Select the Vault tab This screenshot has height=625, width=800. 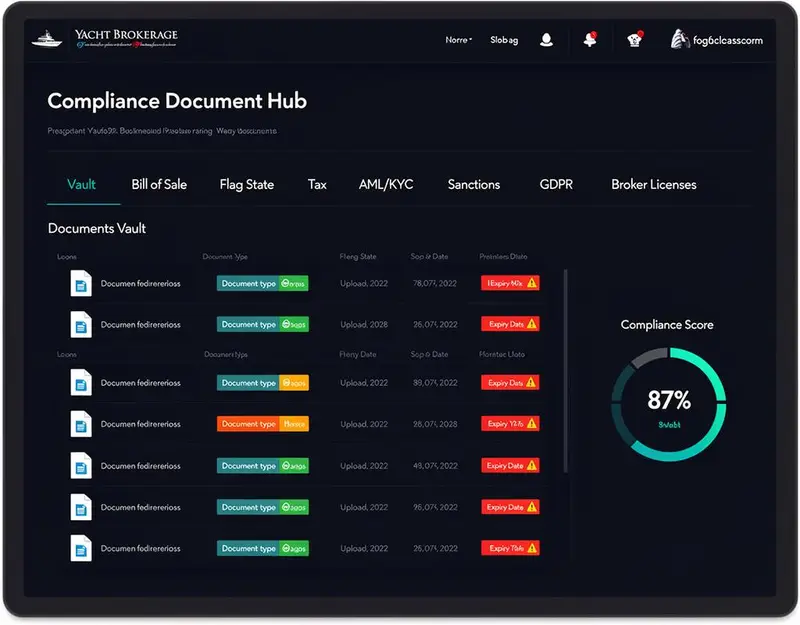[82, 184]
